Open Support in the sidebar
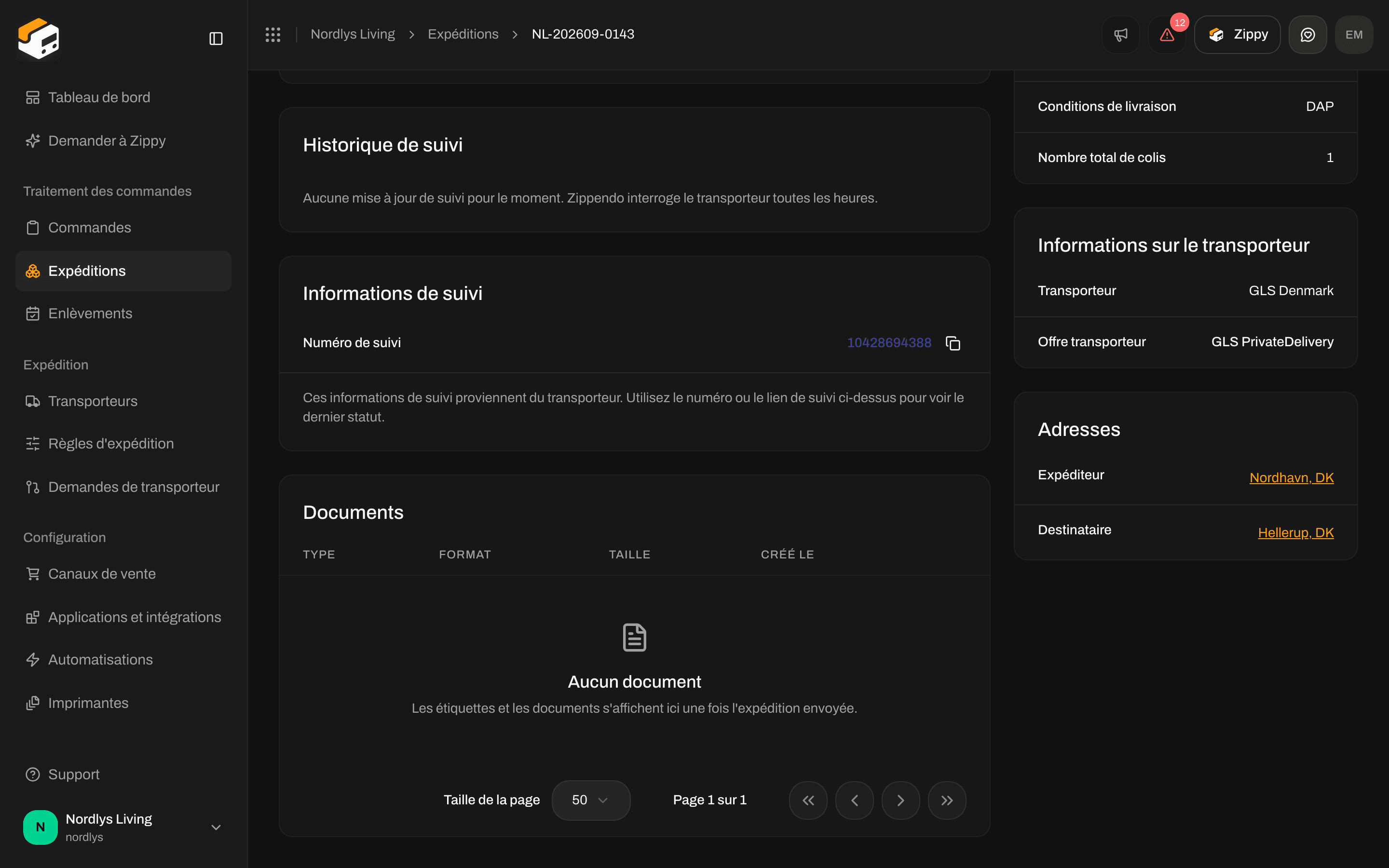 [x=123, y=774]
